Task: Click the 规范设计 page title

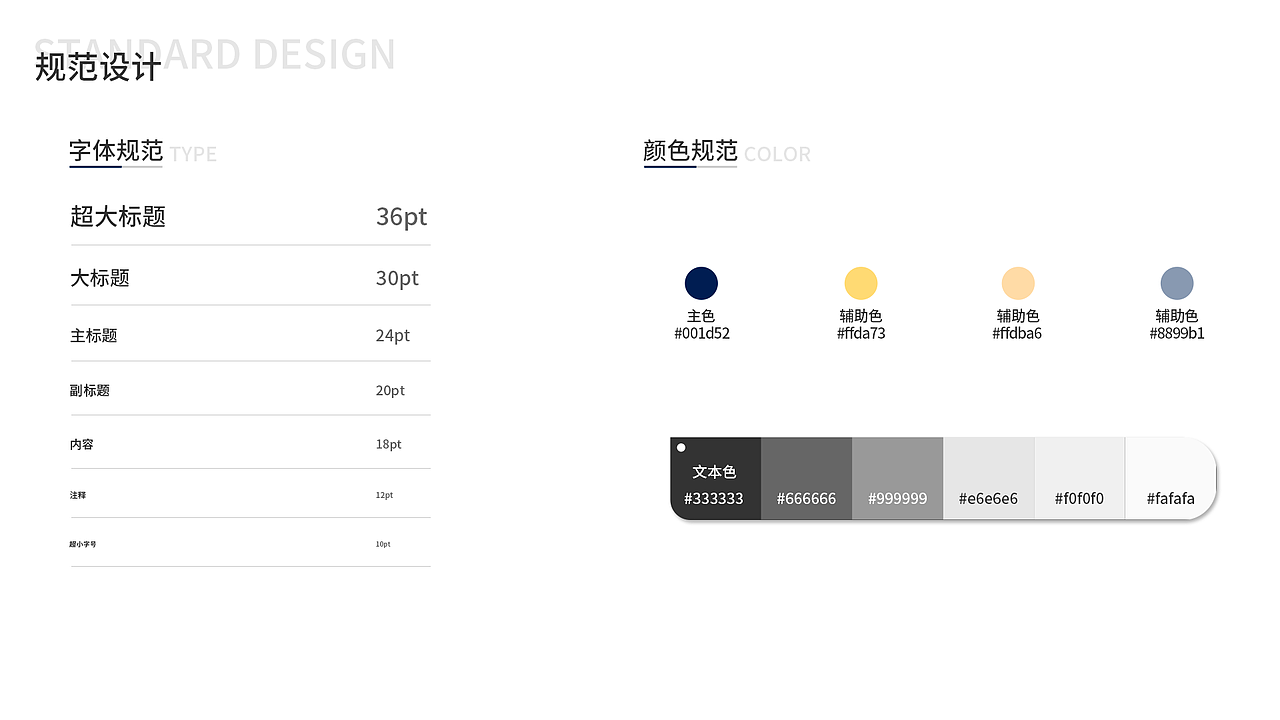Action: pyautogui.click(x=98, y=67)
